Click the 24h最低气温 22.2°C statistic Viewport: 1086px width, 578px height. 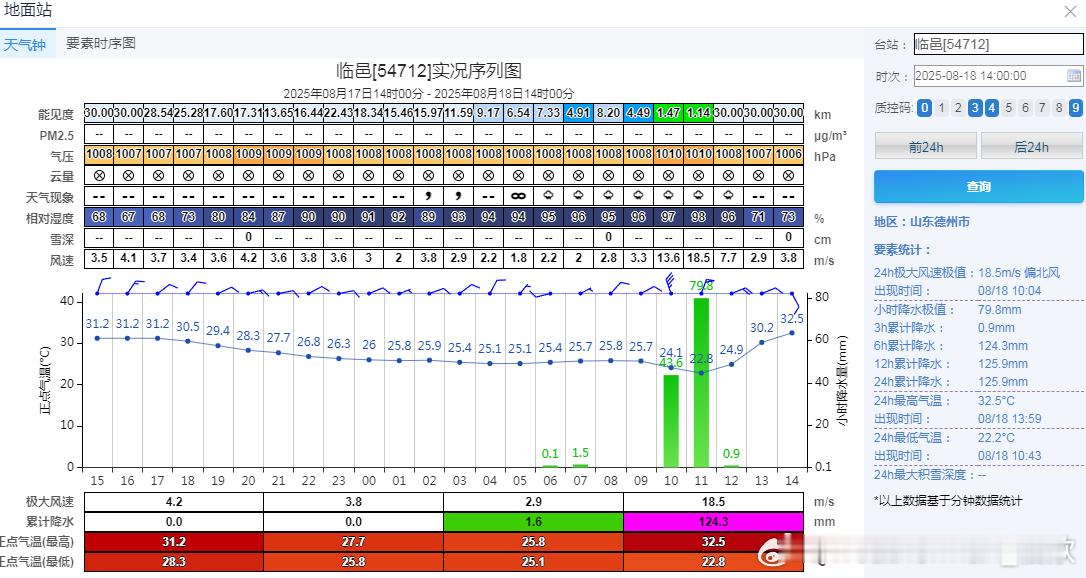pos(944,437)
